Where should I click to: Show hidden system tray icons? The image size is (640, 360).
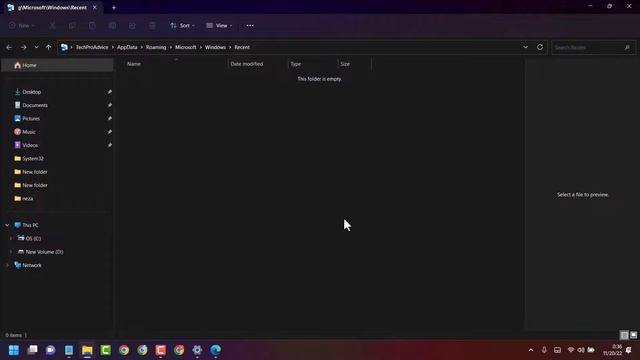[531, 350]
